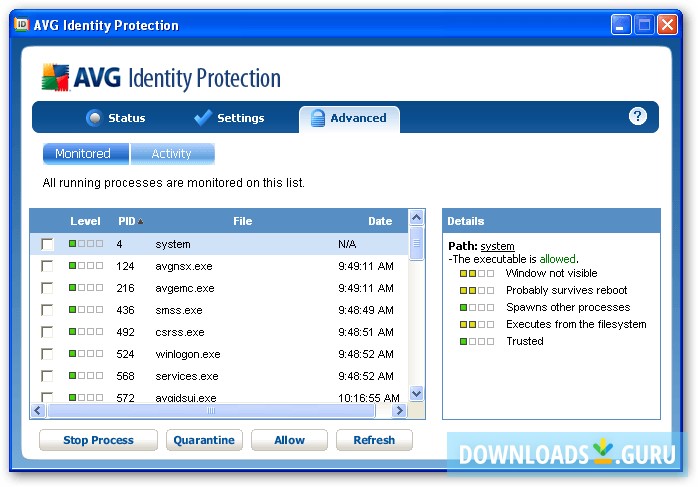
Task: Open the Monitored sub-tab
Action: tap(85, 154)
